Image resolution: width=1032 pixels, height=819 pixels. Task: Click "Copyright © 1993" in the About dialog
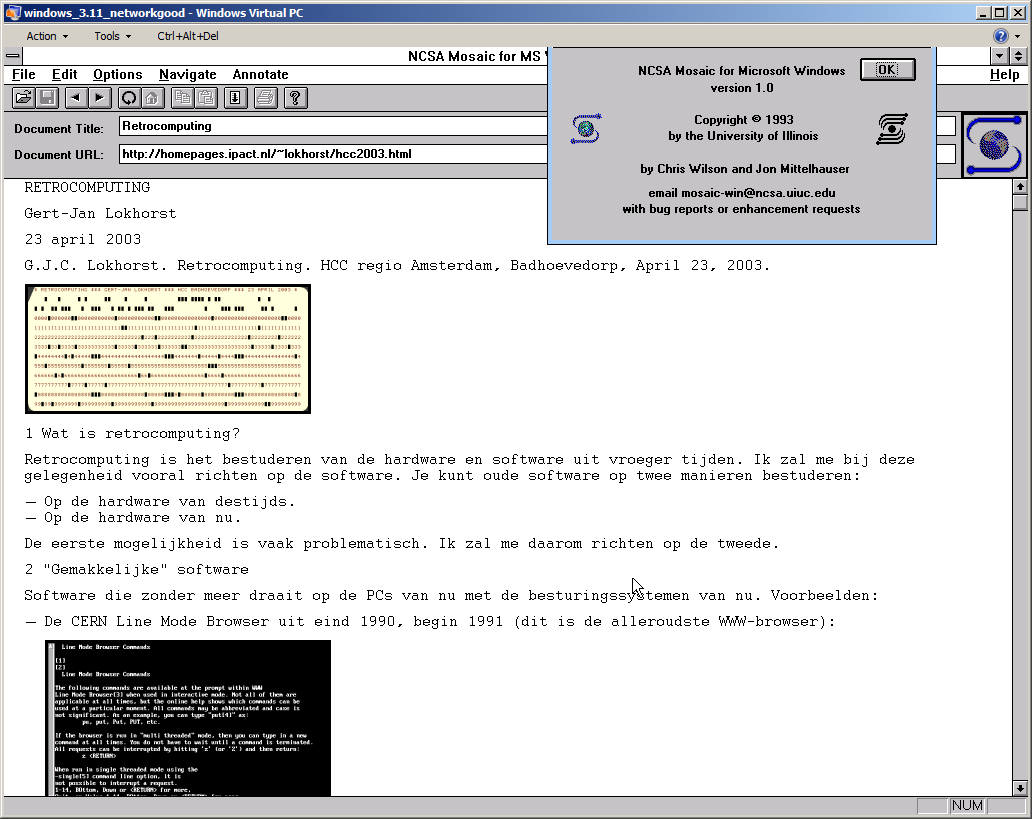click(x=744, y=120)
